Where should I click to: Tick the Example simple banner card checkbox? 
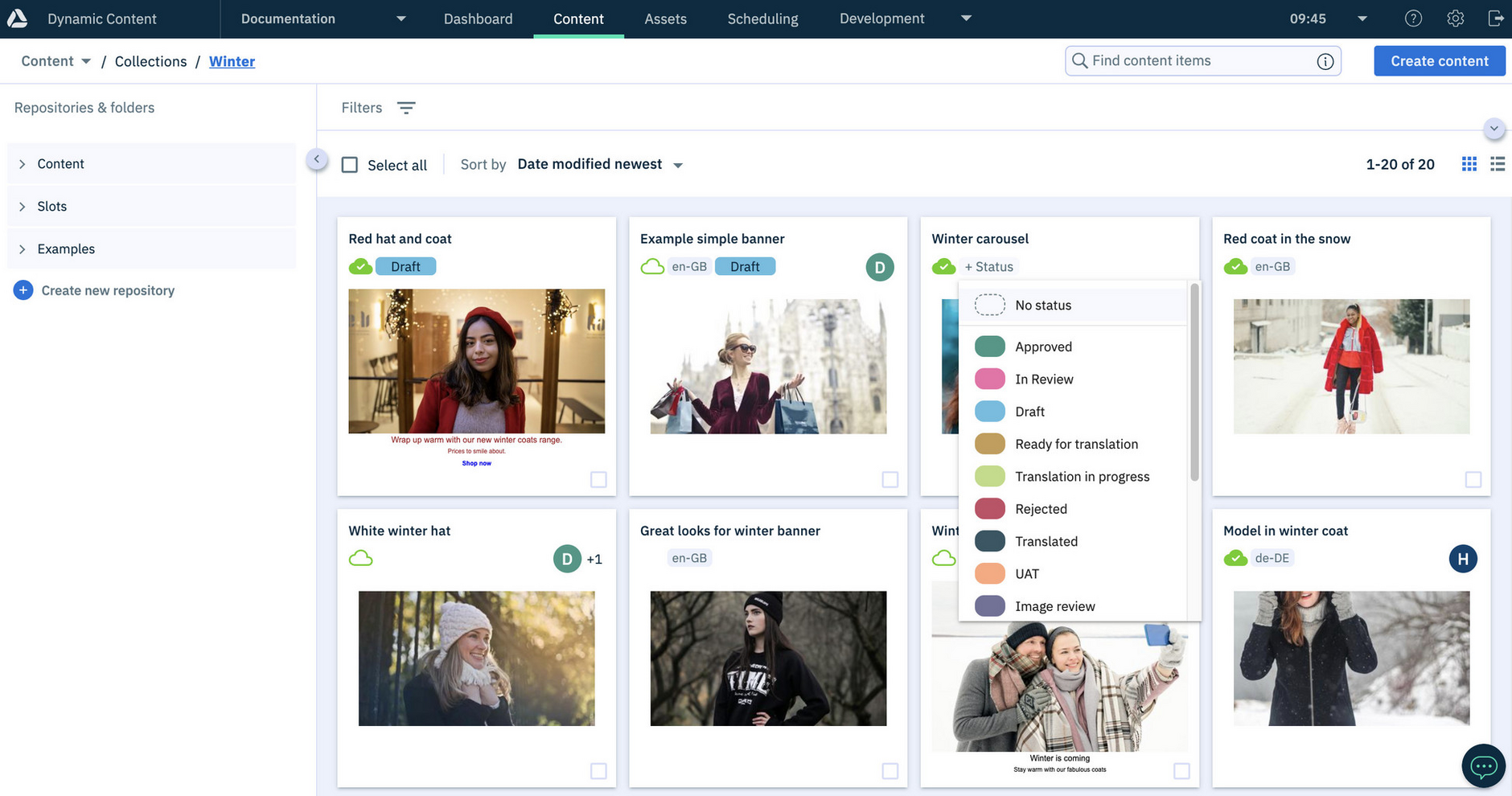tap(890, 479)
